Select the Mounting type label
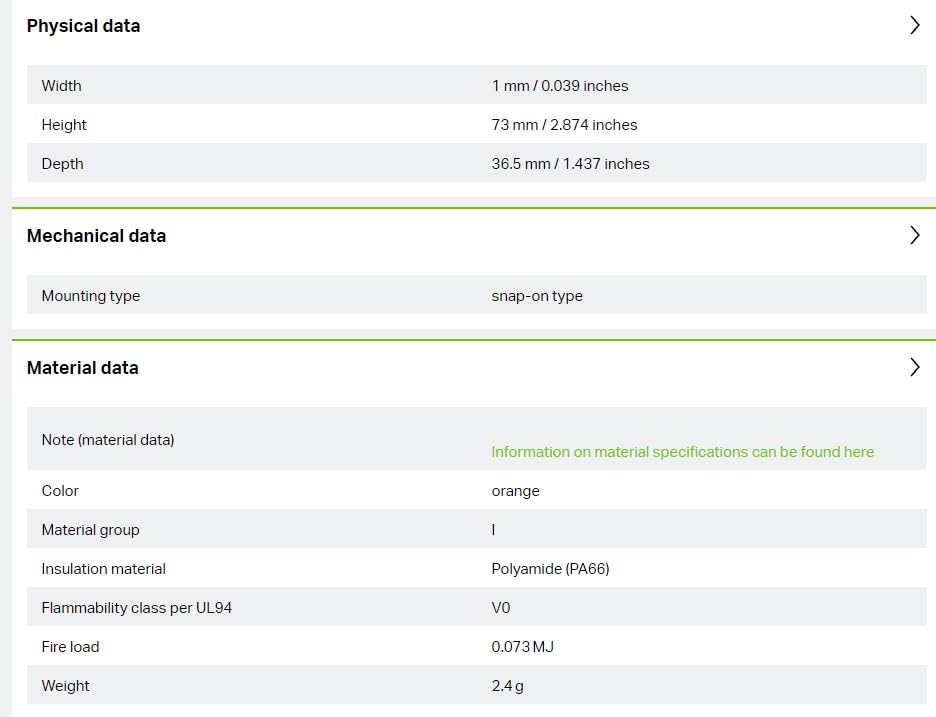This screenshot has width=936, height=717. click(x=90, y=296)
